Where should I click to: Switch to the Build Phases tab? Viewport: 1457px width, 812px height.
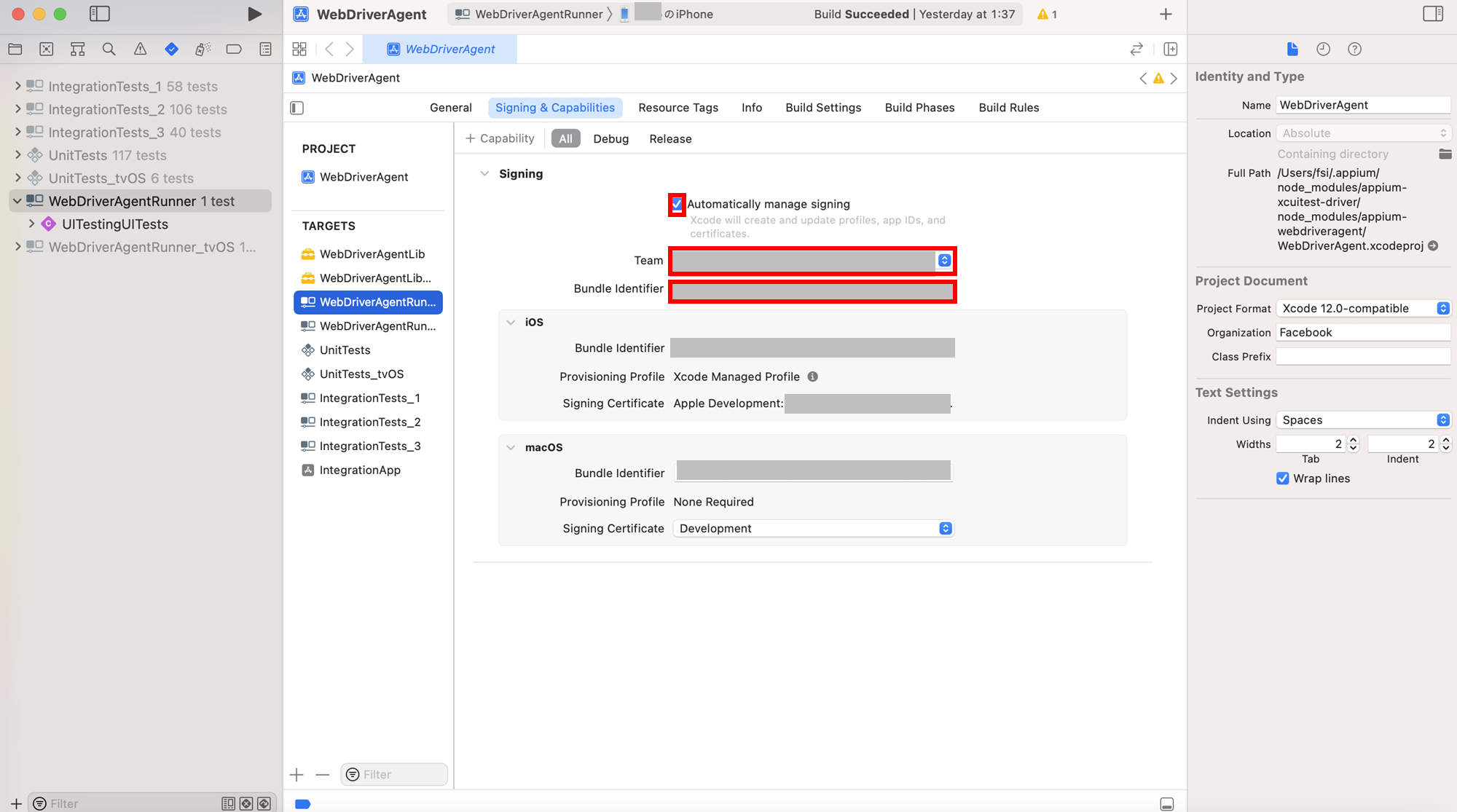coord(919,108)
